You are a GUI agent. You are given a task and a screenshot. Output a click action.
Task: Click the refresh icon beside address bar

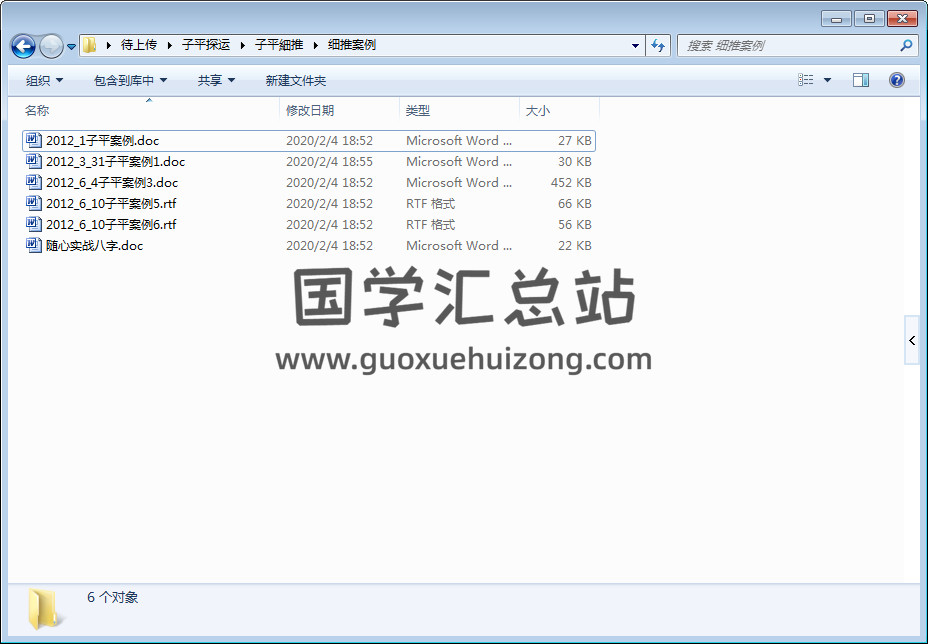(x=658, y=46)
